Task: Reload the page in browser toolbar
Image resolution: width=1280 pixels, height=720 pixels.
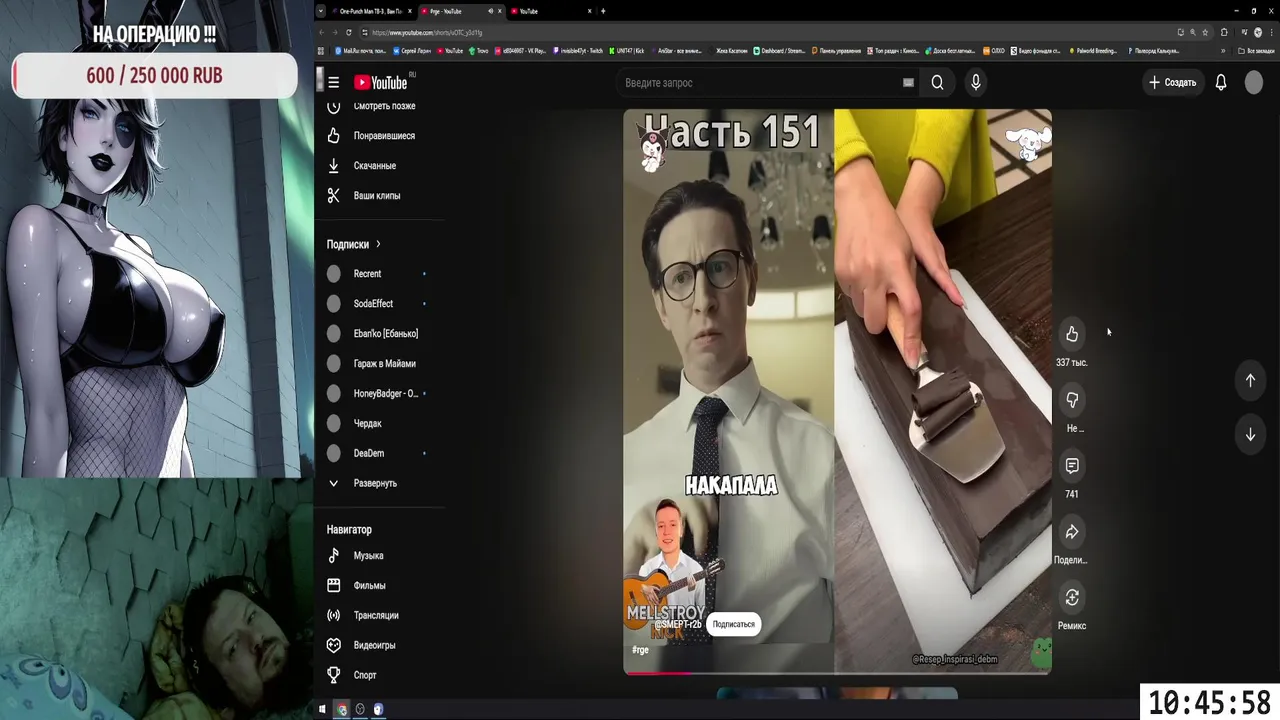Action: point(348,32)
